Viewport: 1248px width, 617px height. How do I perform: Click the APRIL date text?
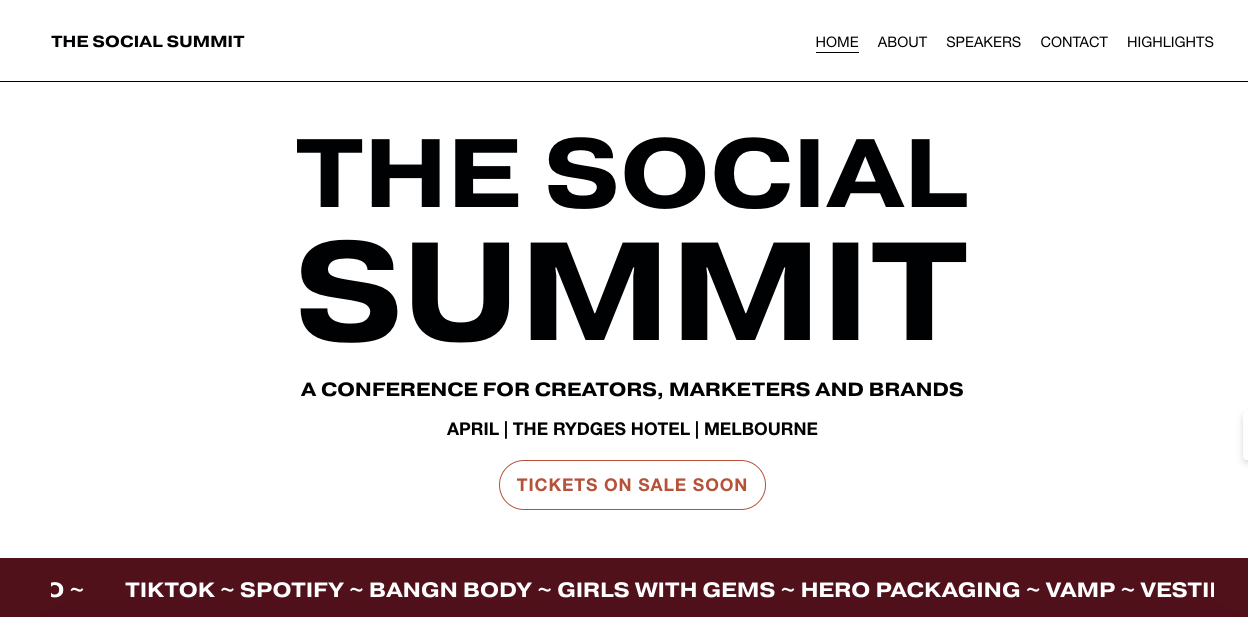(472, 429)
